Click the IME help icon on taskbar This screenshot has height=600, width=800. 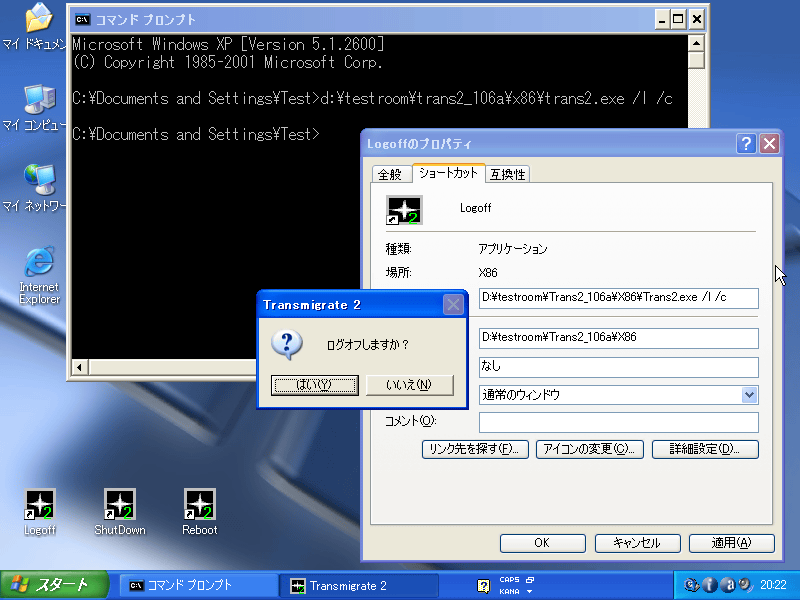coord(483,586)
